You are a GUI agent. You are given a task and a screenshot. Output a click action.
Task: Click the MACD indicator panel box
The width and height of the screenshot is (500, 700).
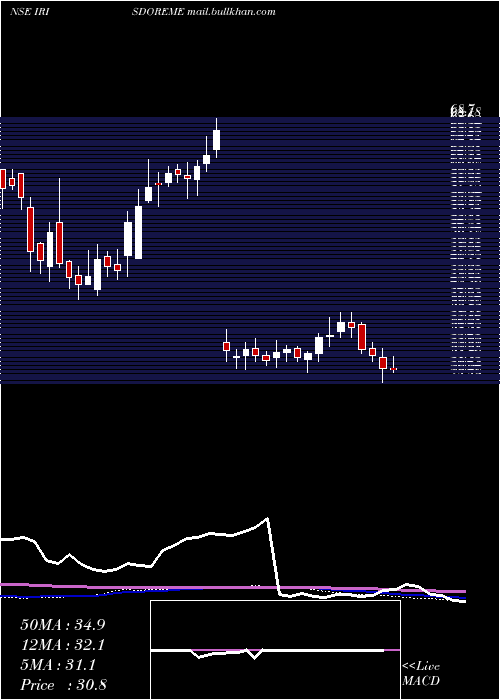pos(275,650)
